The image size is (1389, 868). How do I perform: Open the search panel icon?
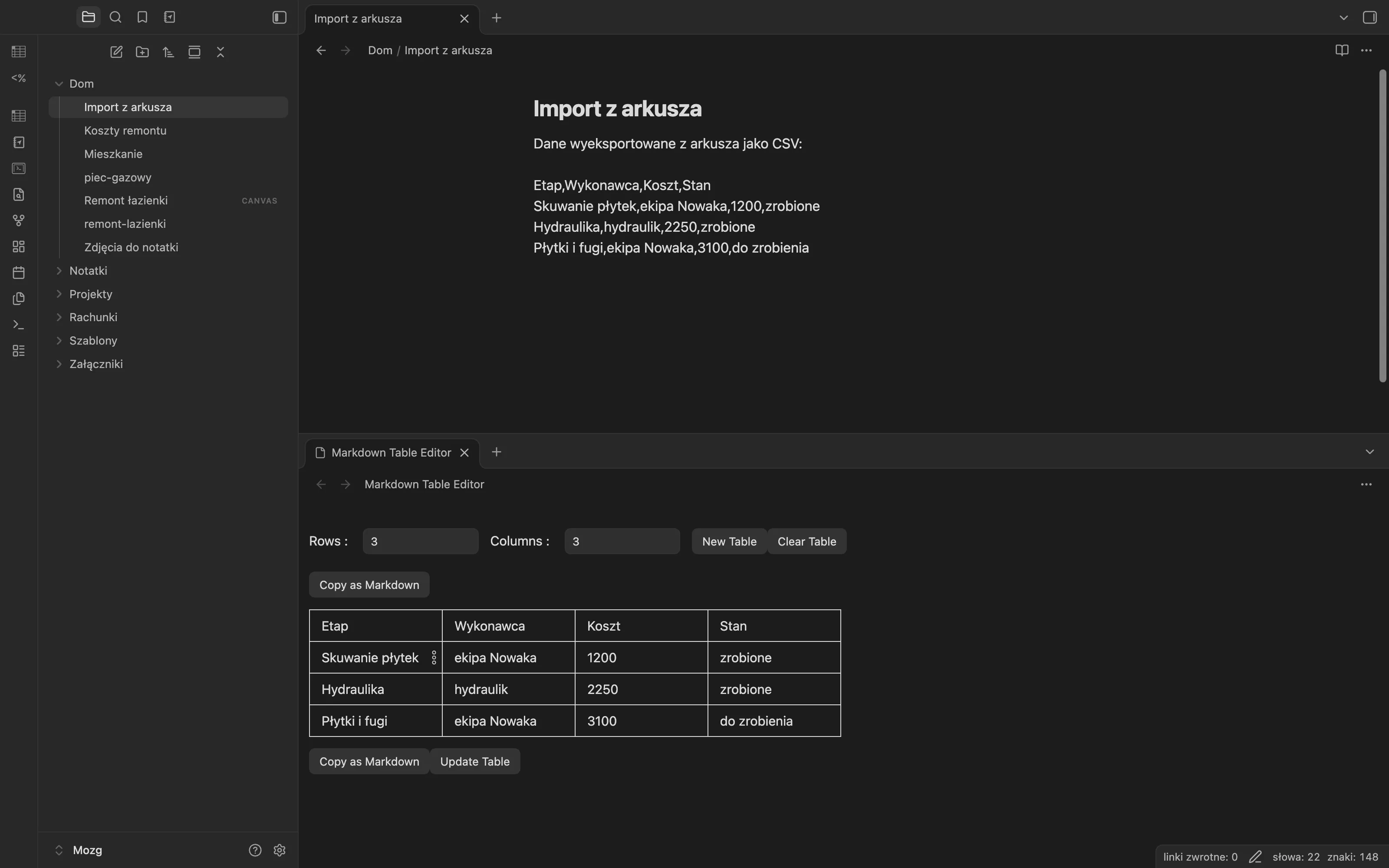coord(115,17)
